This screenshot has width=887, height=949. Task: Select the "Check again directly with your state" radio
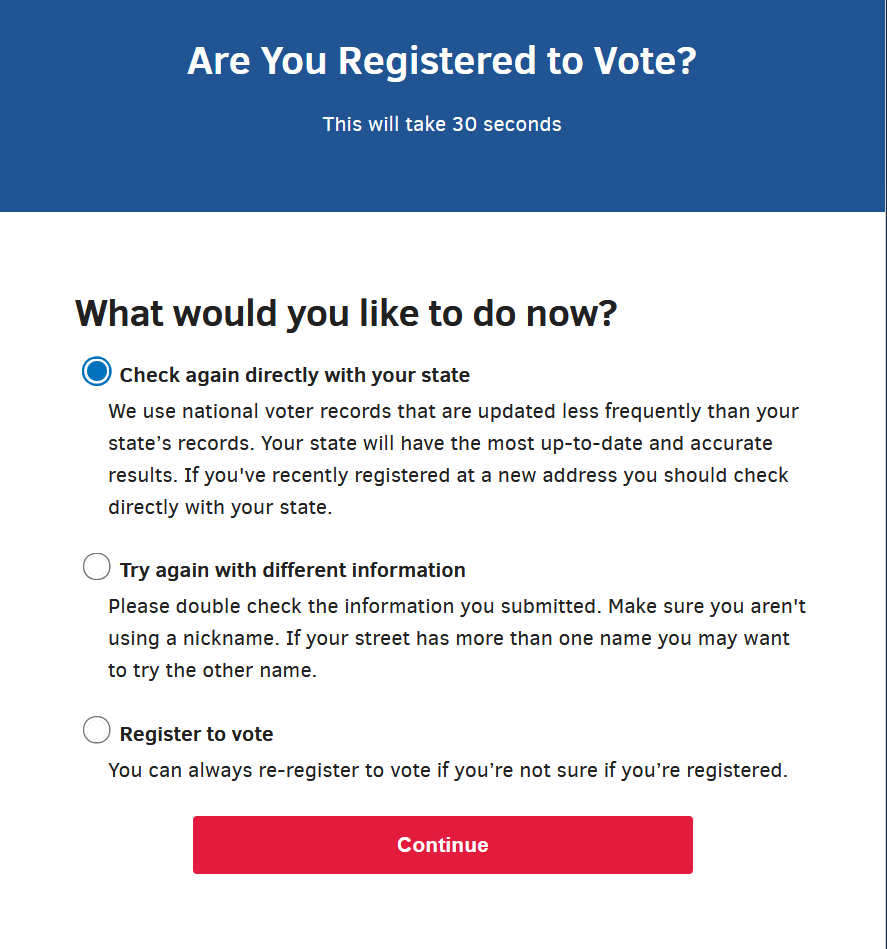(96, 371)
